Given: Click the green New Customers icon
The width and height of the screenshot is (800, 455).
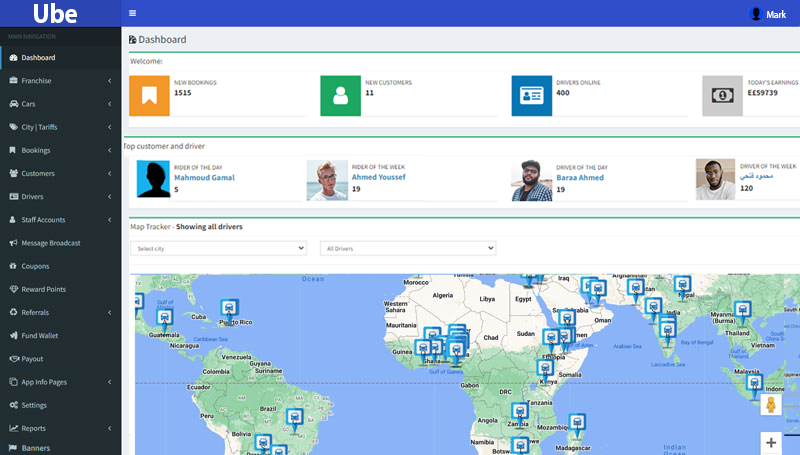Looking at the screenshot, I should coord(340,95).
